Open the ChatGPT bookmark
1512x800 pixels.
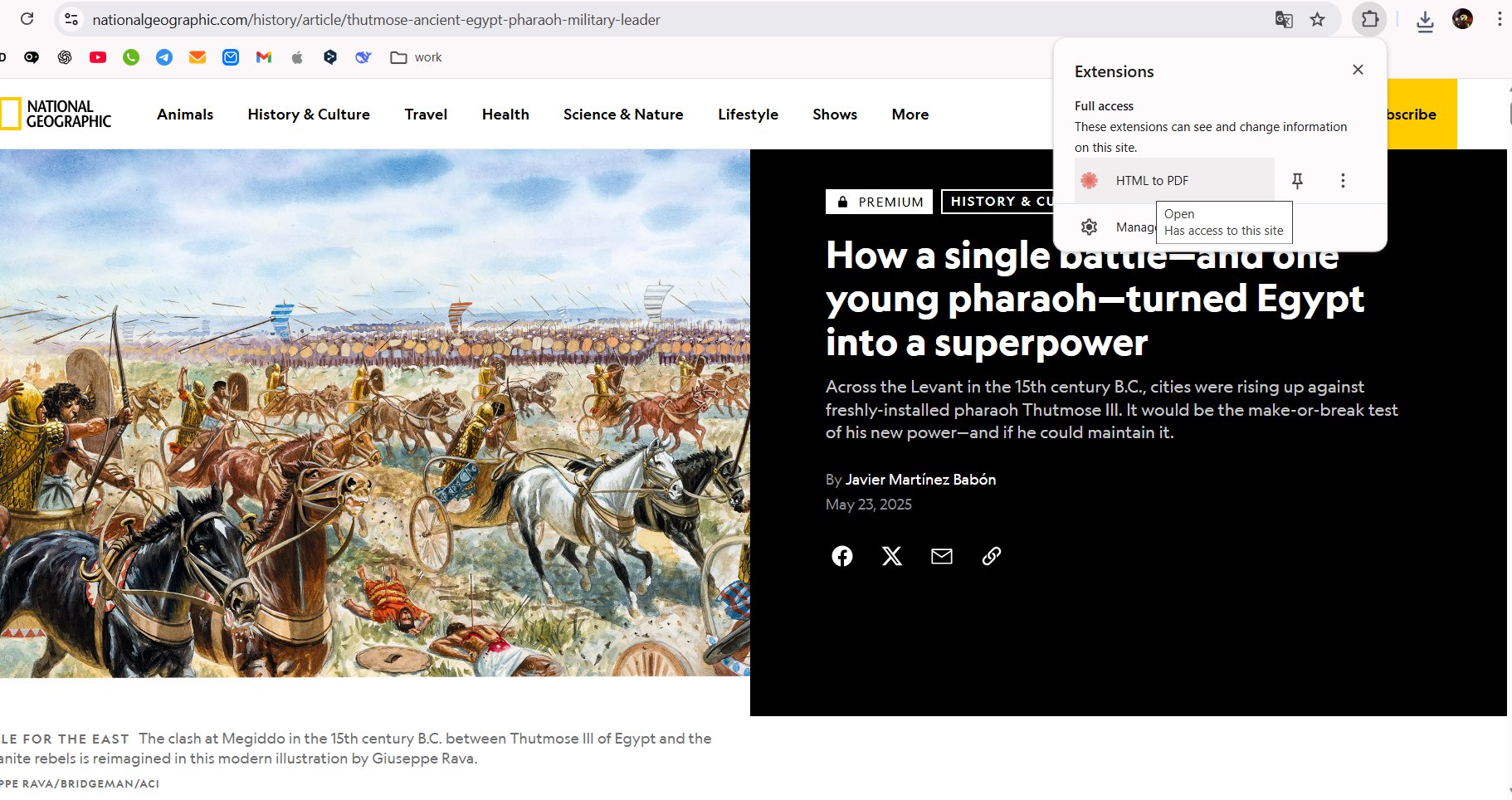click(x=65, y=57)
